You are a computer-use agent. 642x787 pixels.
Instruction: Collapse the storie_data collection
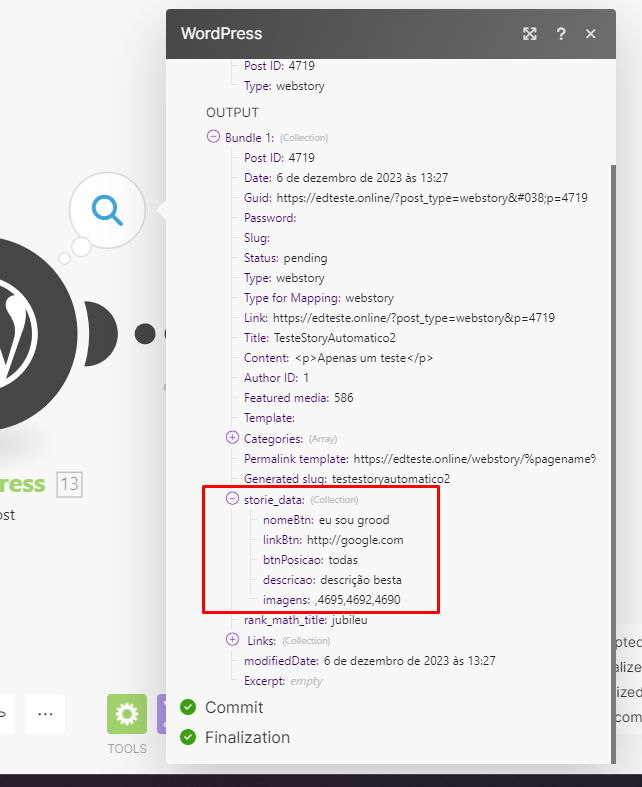point(232,498)
